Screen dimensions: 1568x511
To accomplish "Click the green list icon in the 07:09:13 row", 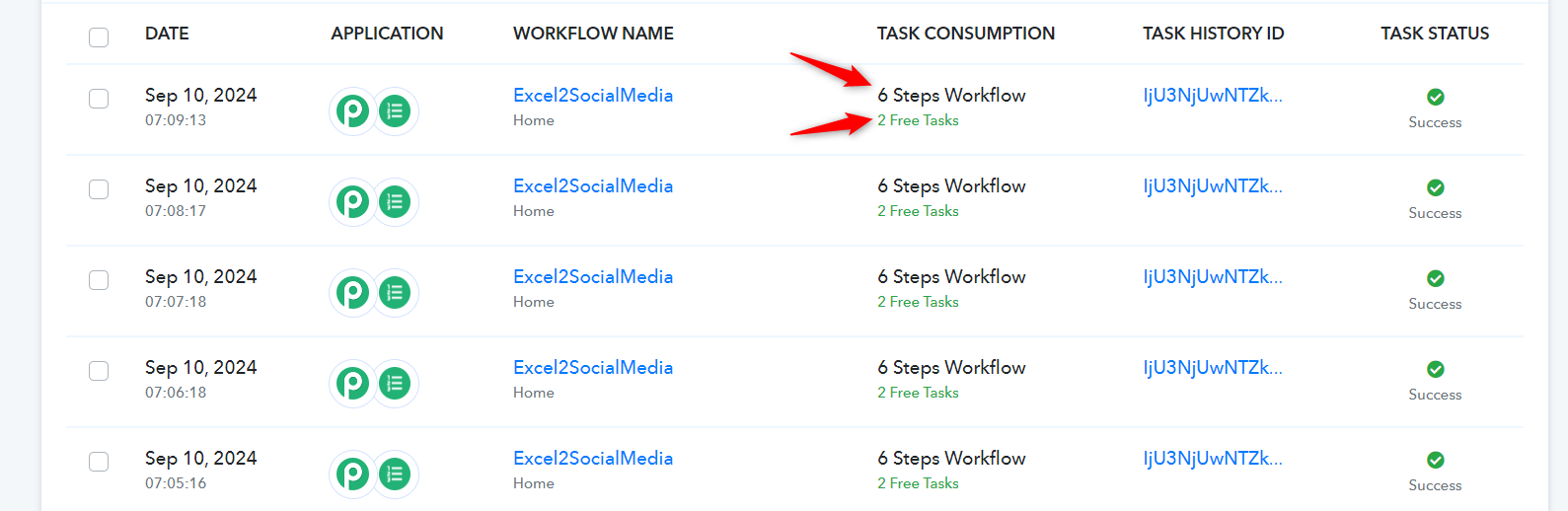I will pyautogui.click(x=395, y=111).
